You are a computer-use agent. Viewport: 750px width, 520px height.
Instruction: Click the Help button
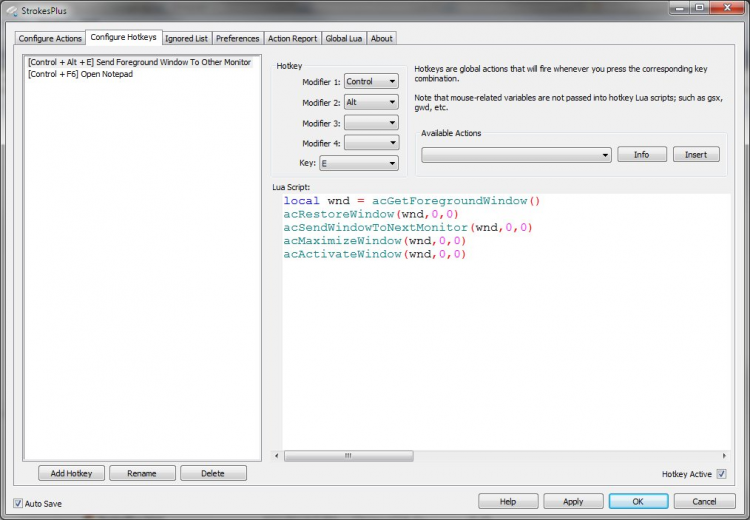508,501
